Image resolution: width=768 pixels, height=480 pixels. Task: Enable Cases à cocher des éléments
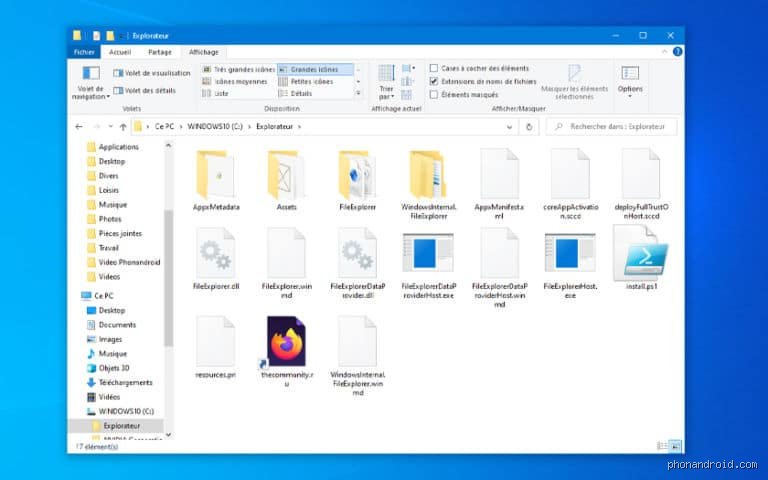click(433, 68)
